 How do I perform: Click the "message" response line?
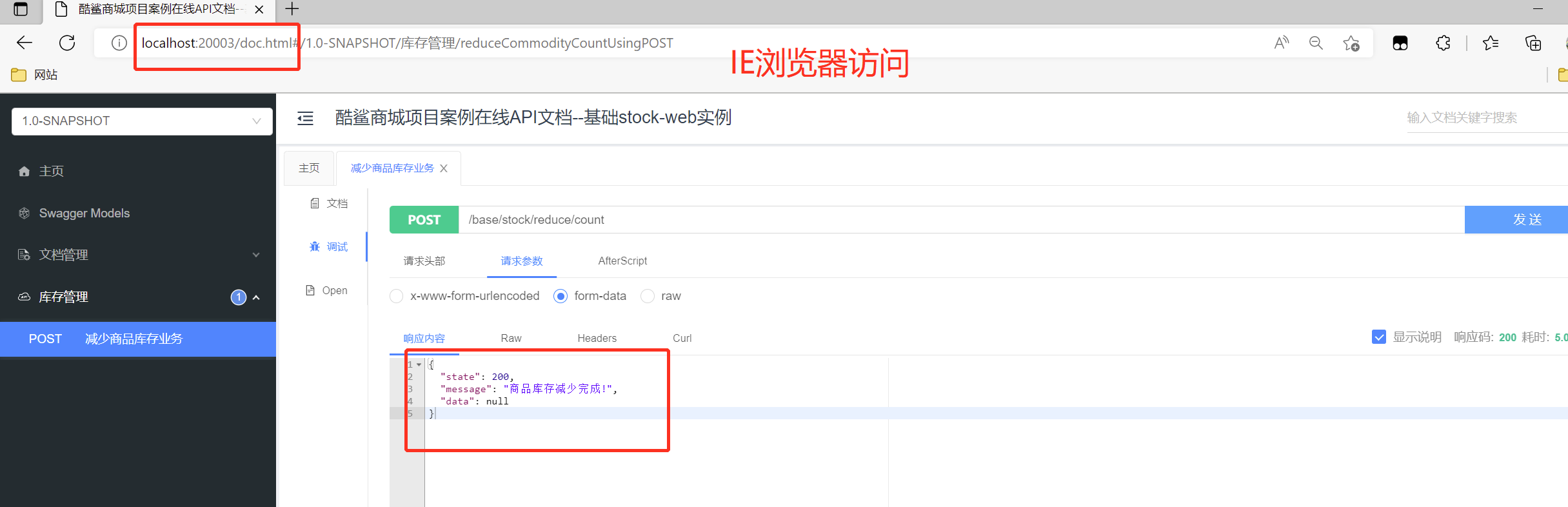click(x=529, y=389)
